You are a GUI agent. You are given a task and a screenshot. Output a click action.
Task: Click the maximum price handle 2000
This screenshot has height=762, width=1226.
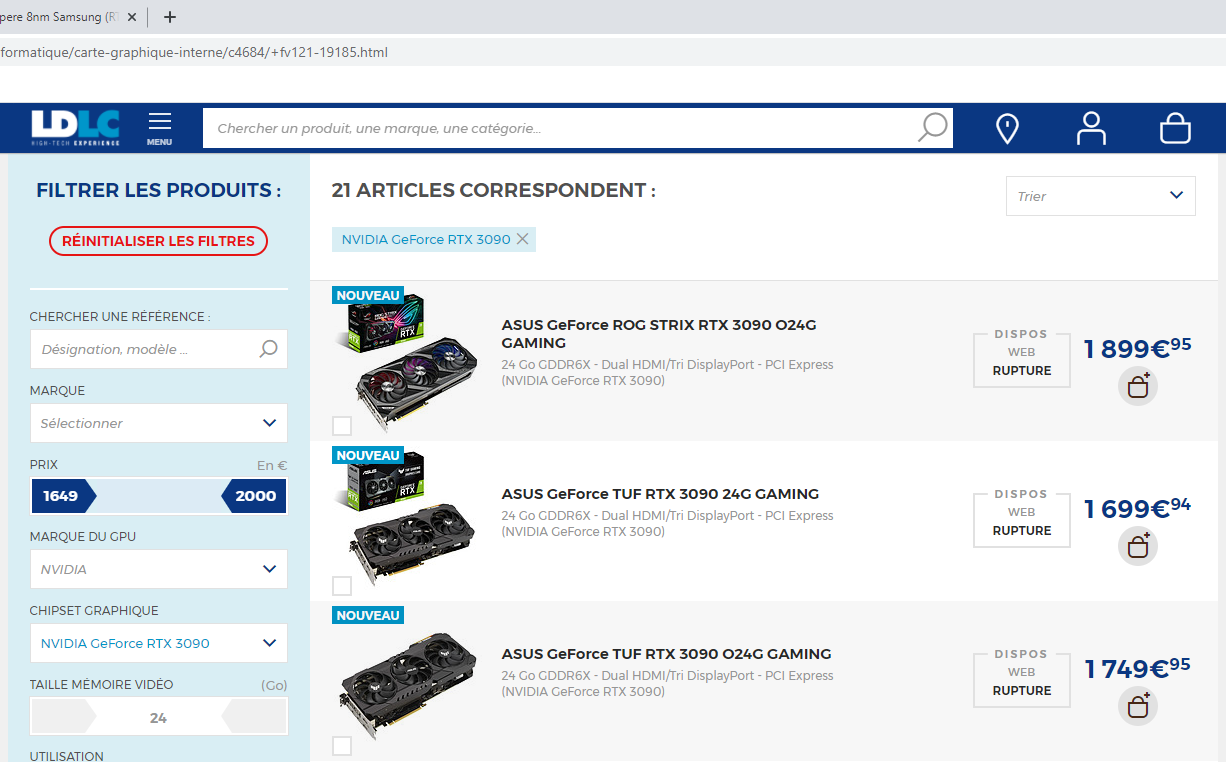[x=254, y=496]
